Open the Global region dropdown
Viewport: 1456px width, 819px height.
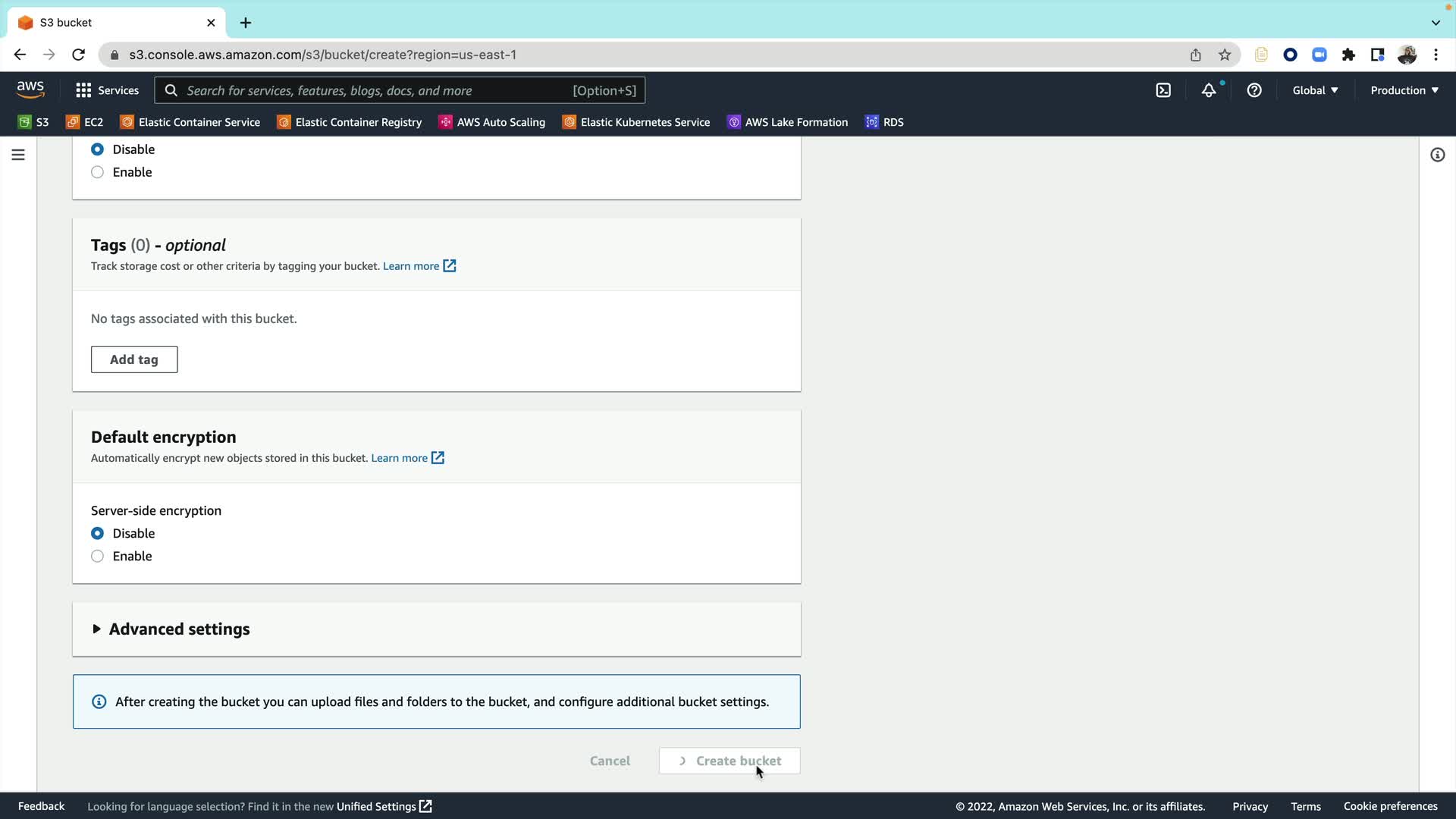pyautogui.click(x=1315, y=90)
